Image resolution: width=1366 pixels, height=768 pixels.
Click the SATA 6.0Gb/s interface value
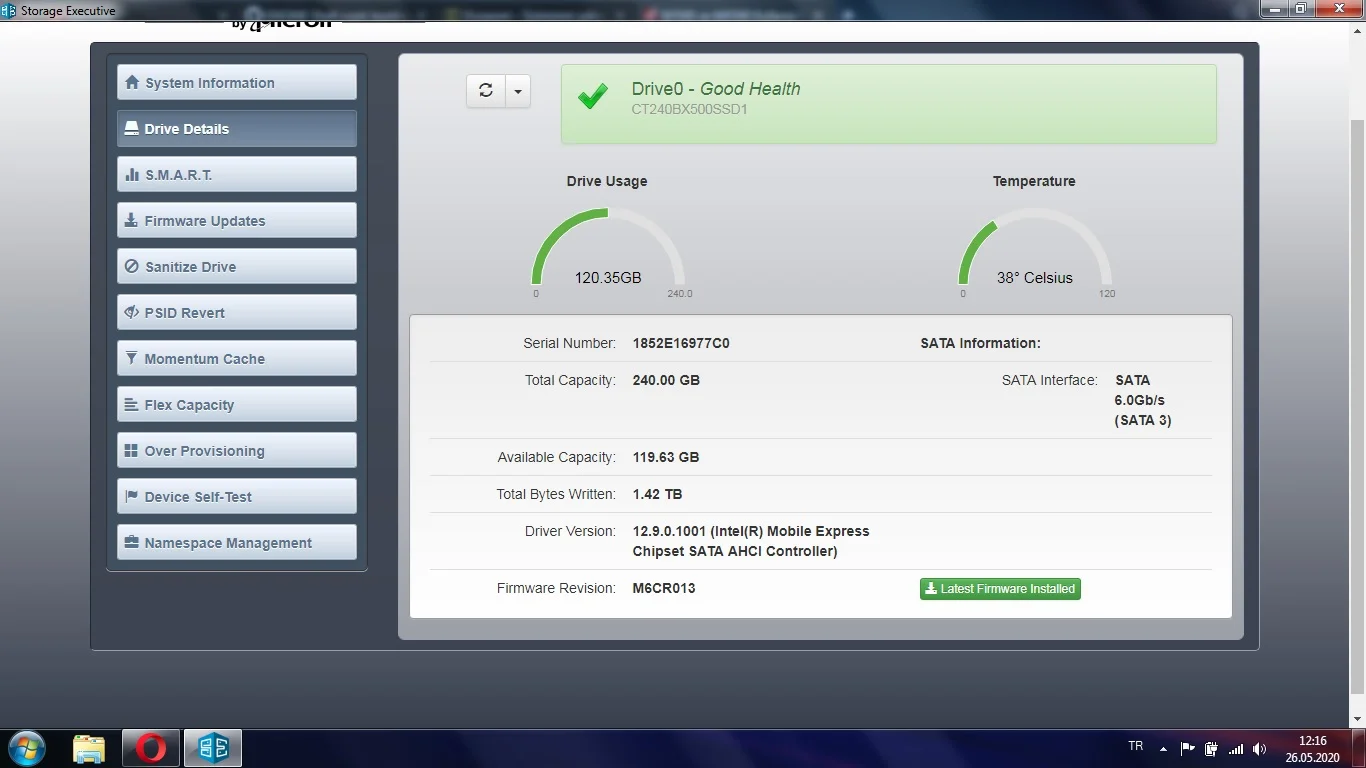pyautogui.click(x=1143, y=400)
